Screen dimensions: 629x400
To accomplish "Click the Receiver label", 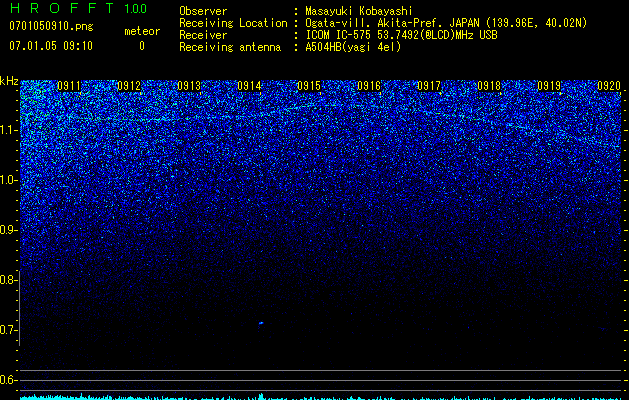I will pyautogui.click(x=203, y=35).
